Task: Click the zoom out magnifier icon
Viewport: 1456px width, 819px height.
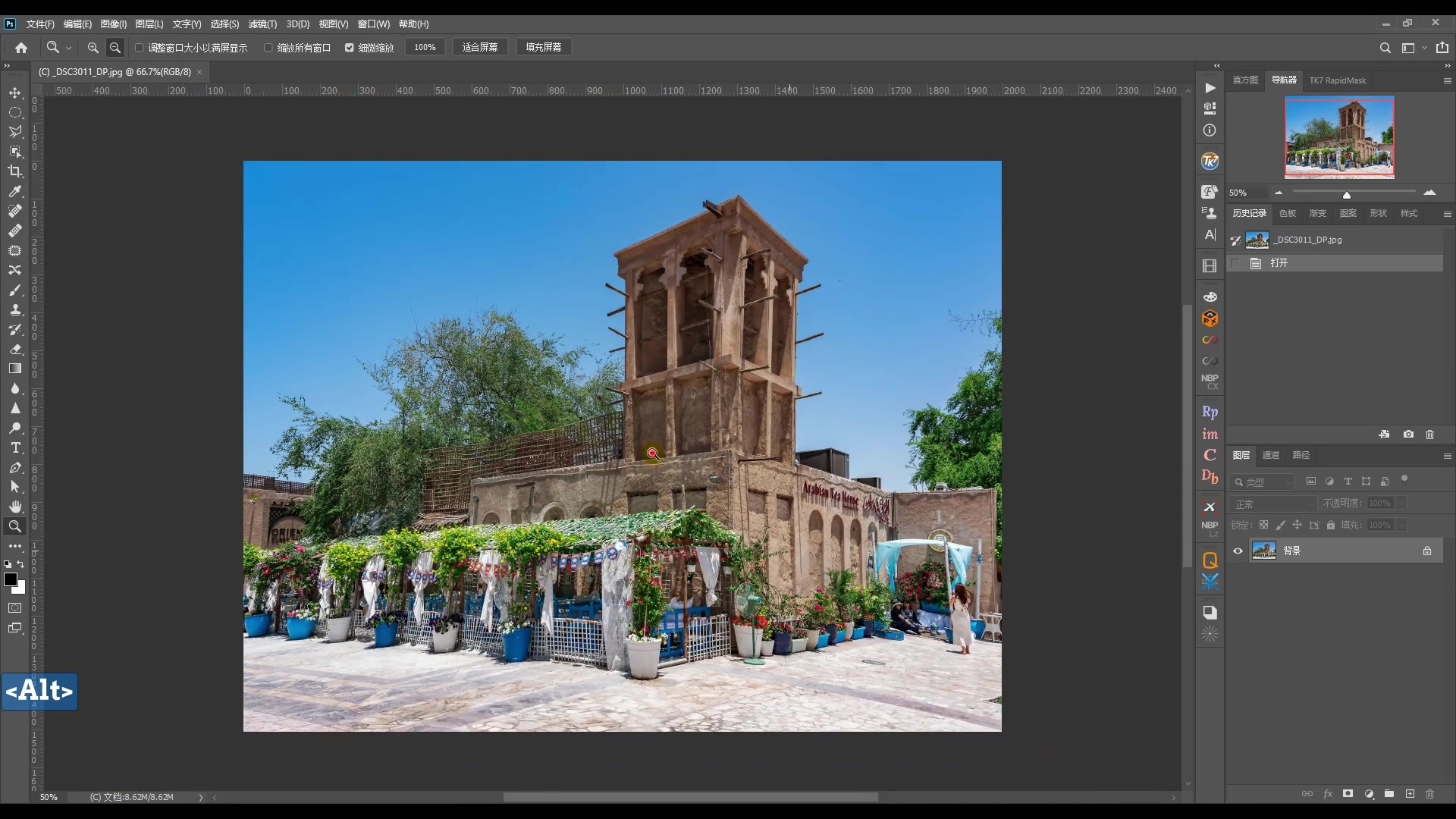Action: coord(115,48)
